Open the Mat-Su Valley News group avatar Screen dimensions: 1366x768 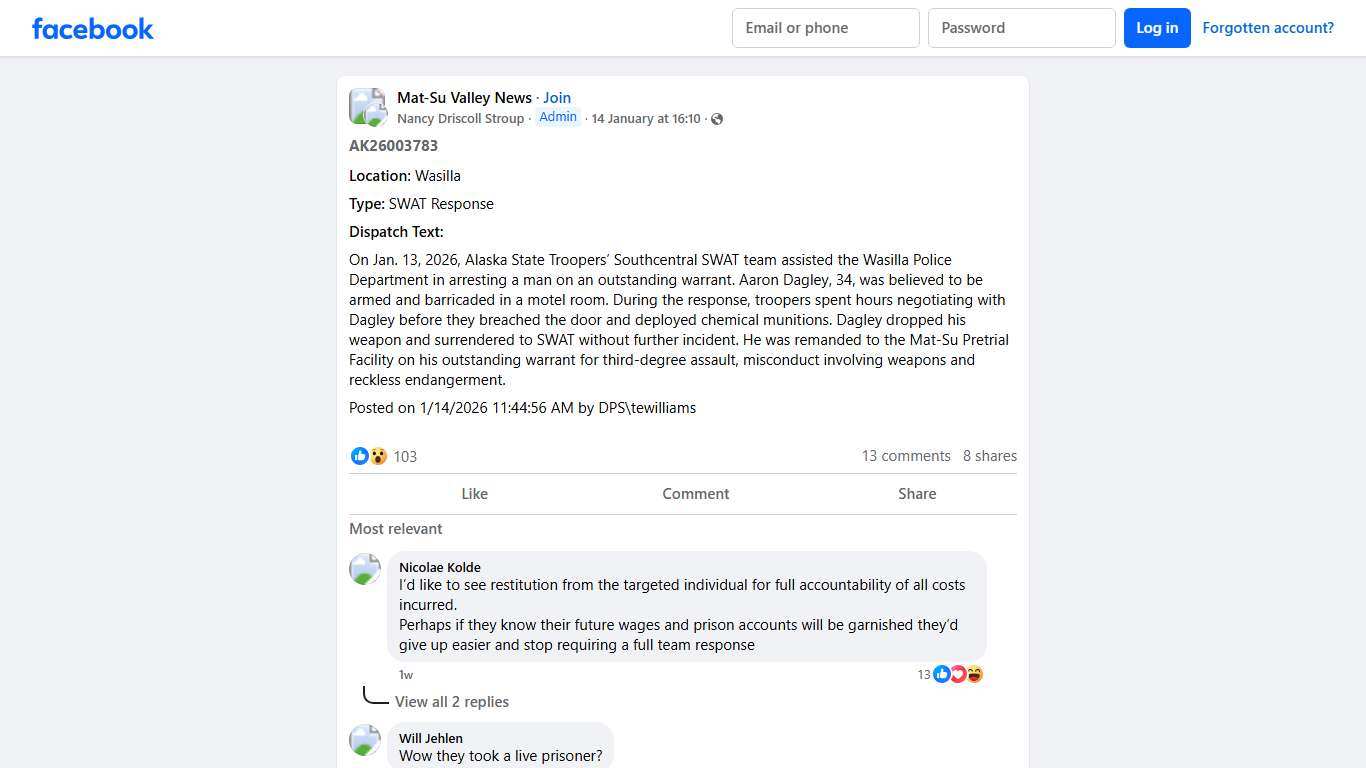click(x=367, y=107)
